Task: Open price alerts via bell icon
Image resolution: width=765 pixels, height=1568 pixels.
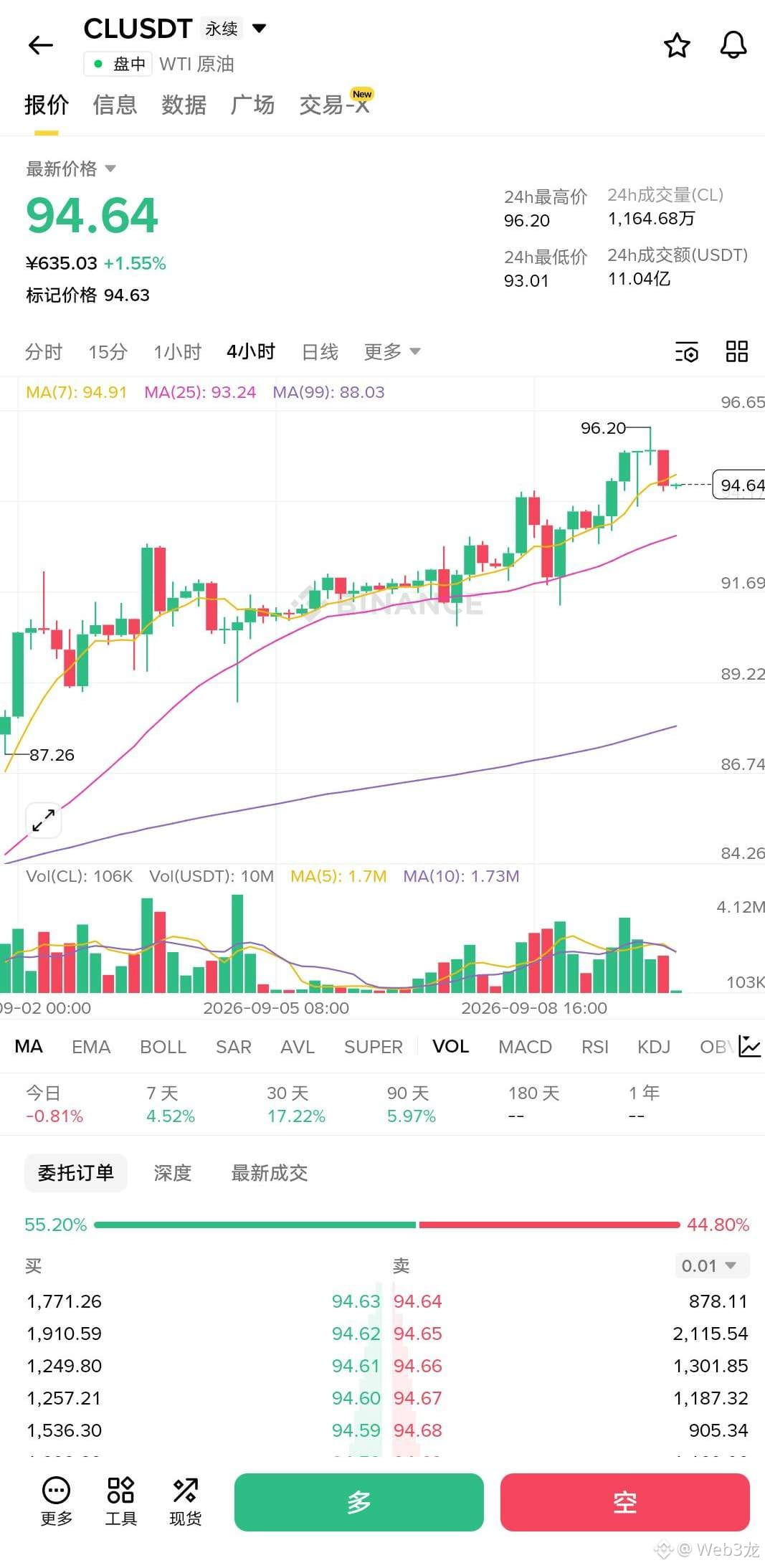Action: [x=733, y=45]
